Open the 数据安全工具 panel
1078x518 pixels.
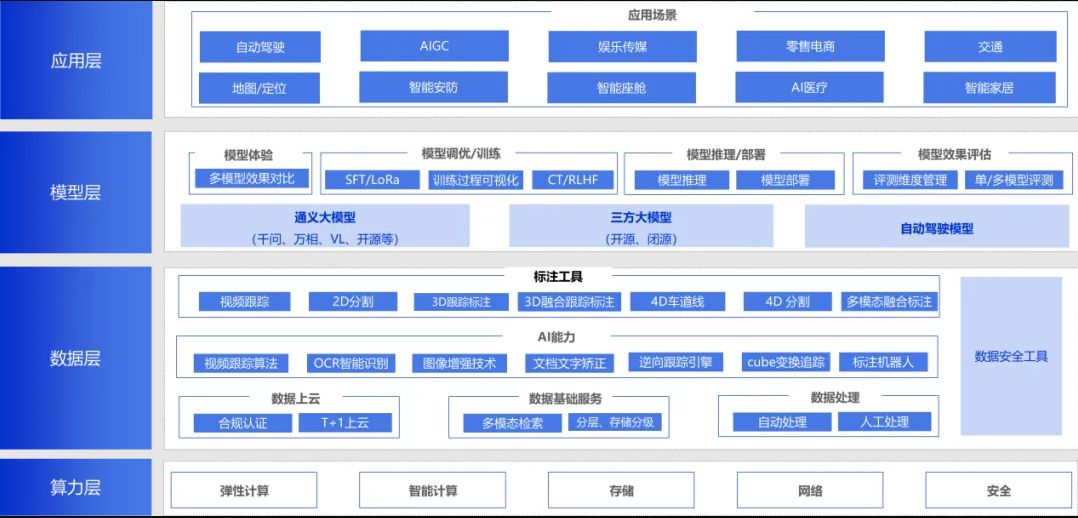pos(1011,356)
